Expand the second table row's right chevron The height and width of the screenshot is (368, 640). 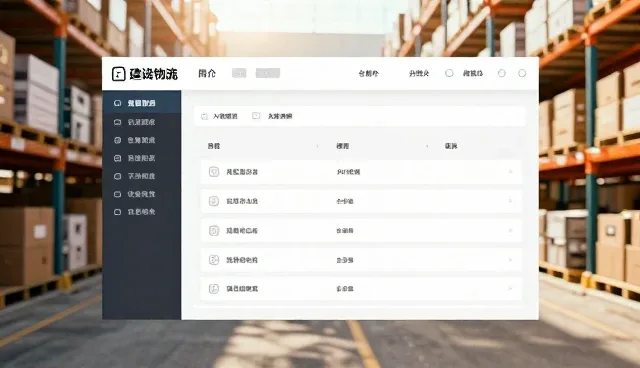pos(510,201)
